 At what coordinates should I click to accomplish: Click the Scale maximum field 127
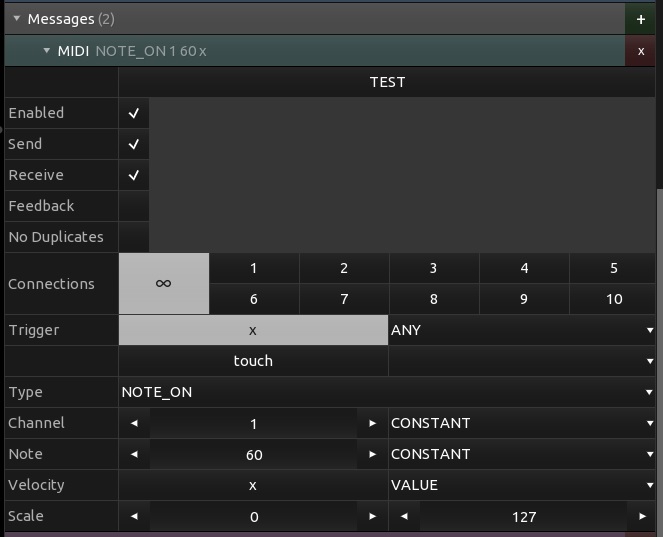(x=523, y=516)
